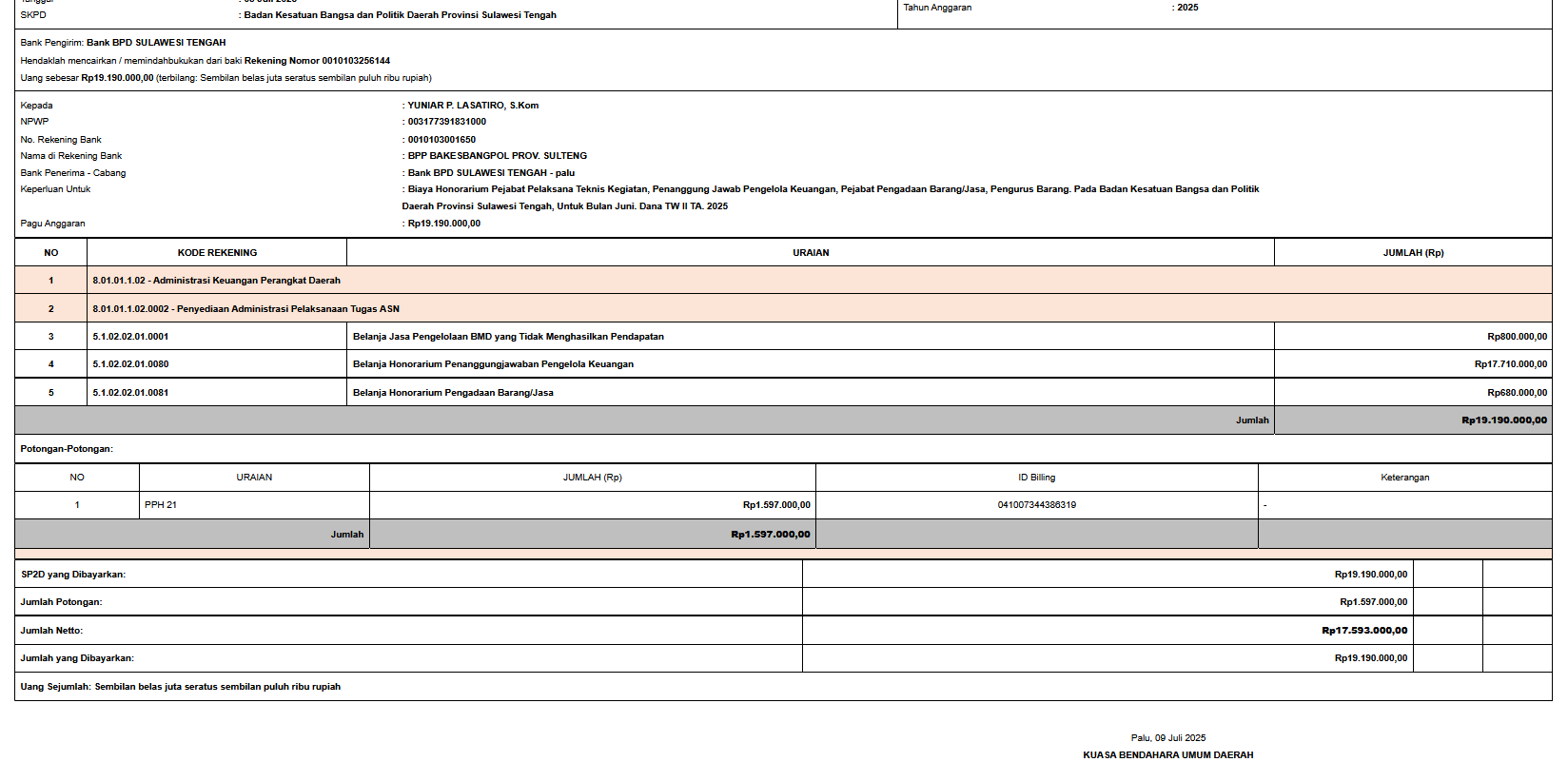Select recipient 'YUNIAR P. LASATIRO, S.Kom'
The height and width of the screenshot is (762, 1568).
click(x=473, y=106)
